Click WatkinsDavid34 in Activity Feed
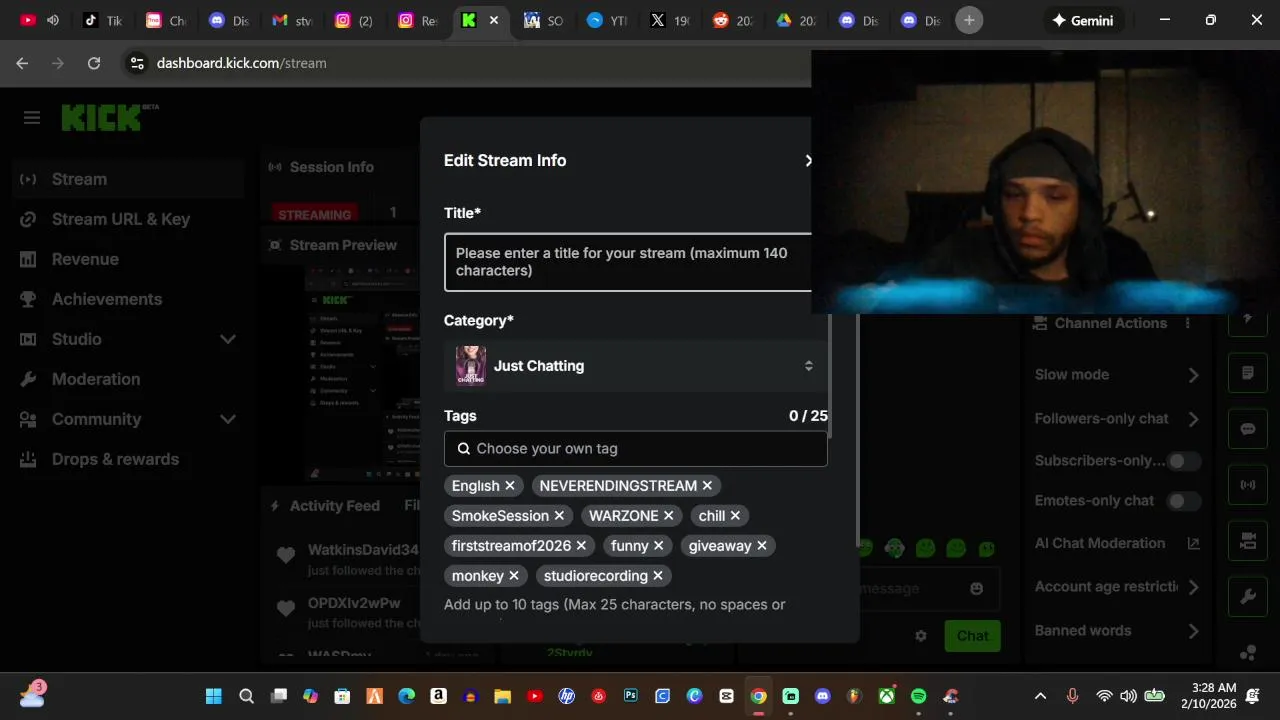The image size is (1280, 720). [363, 550]
